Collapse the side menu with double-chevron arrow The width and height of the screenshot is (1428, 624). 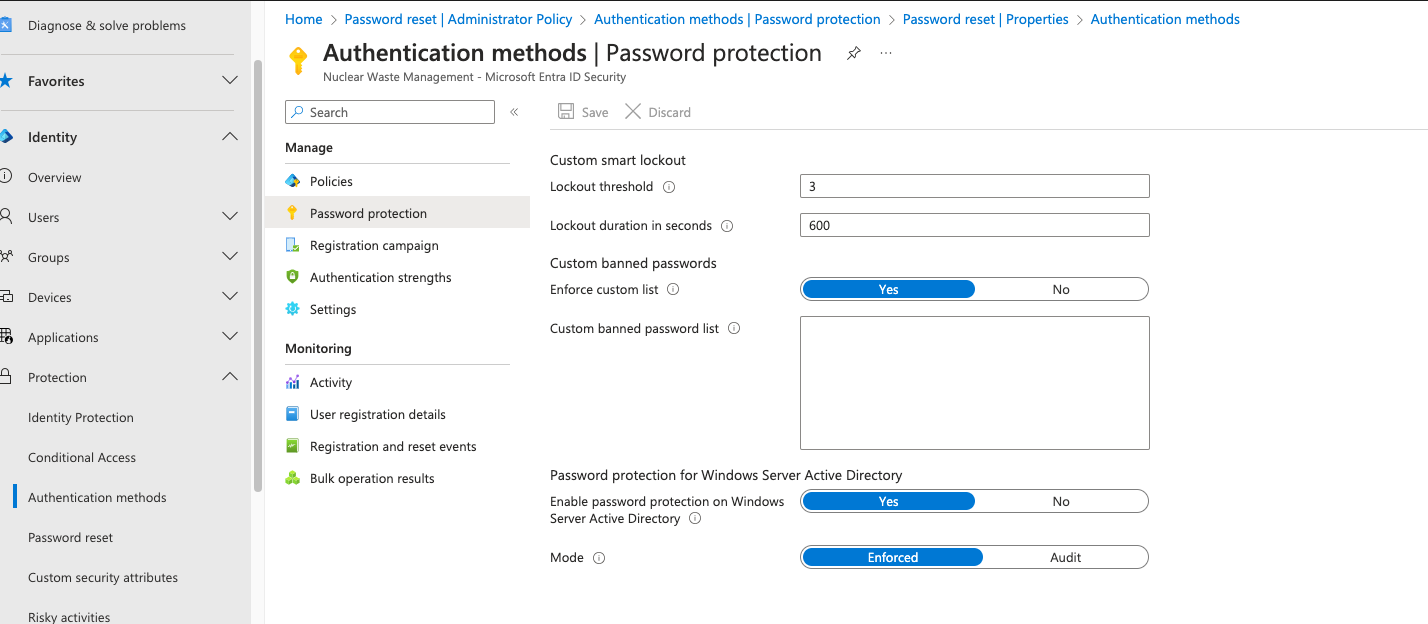(x=514, y=112)
